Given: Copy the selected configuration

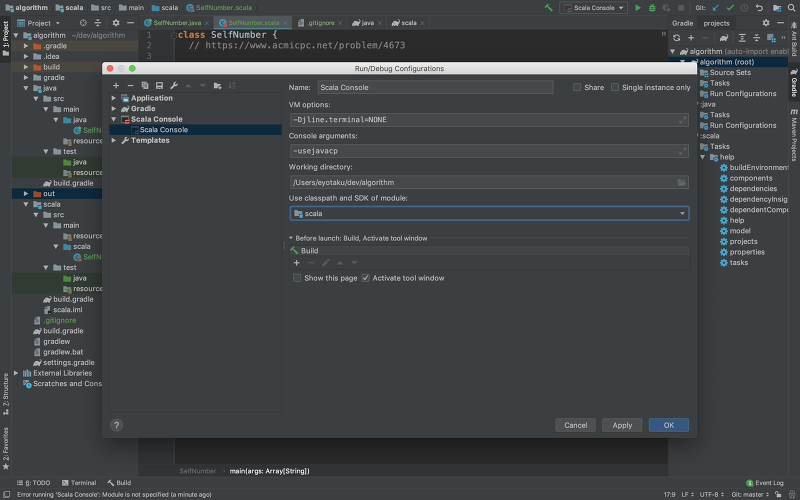Looking at the screenshot, I should [x=145, y=86].
